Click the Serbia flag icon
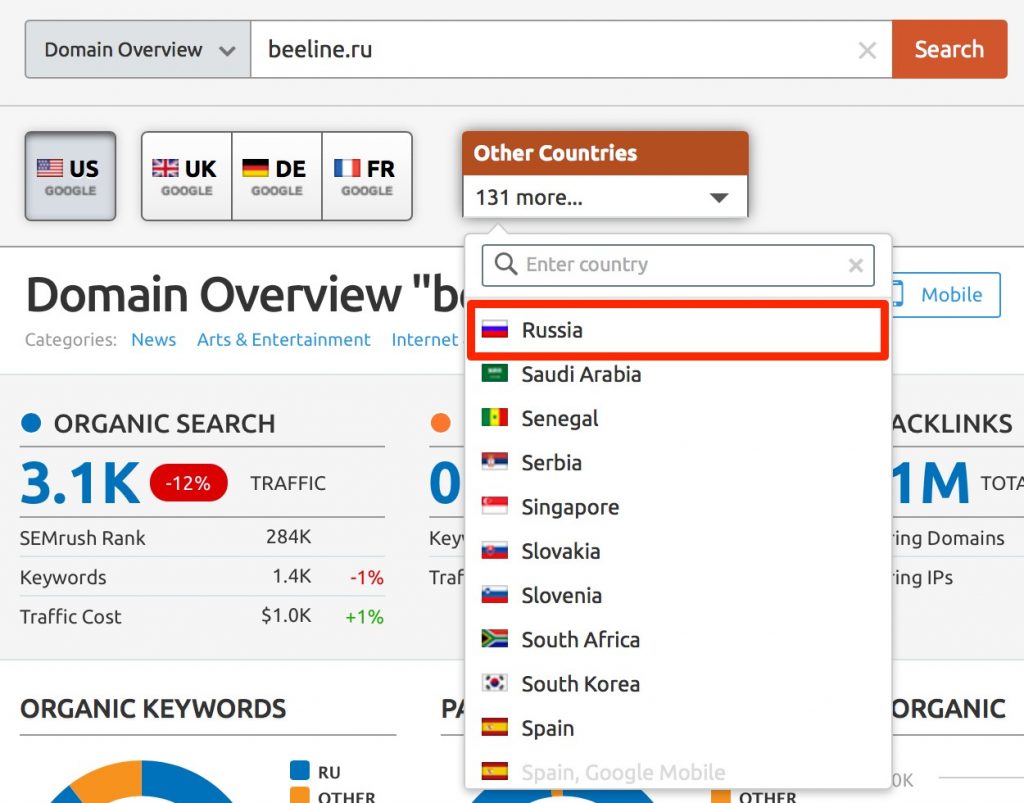Viewport: 1024px width, 803px height. tap(494, 462)
